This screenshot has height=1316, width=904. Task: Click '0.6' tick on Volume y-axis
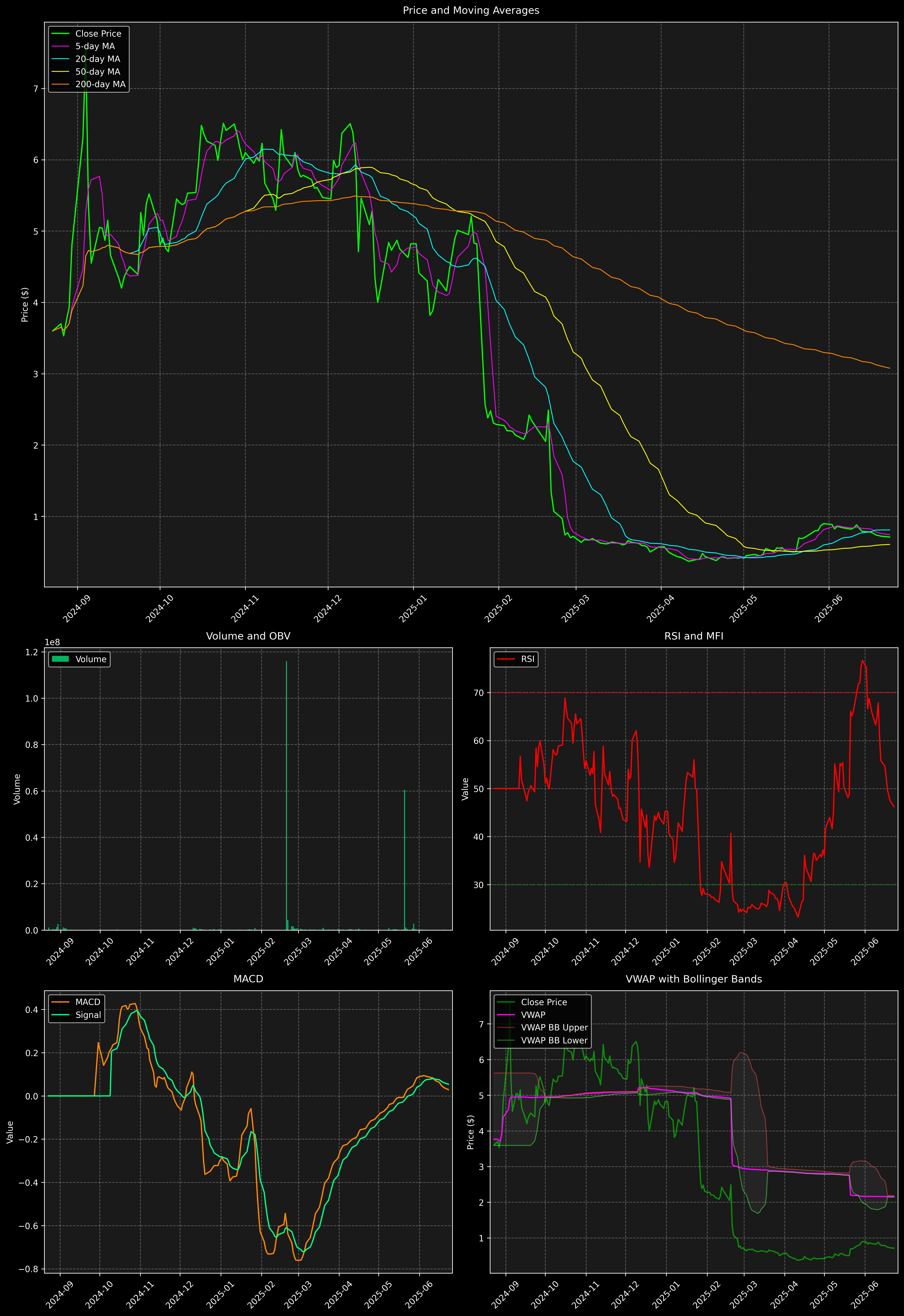[32, 792]
